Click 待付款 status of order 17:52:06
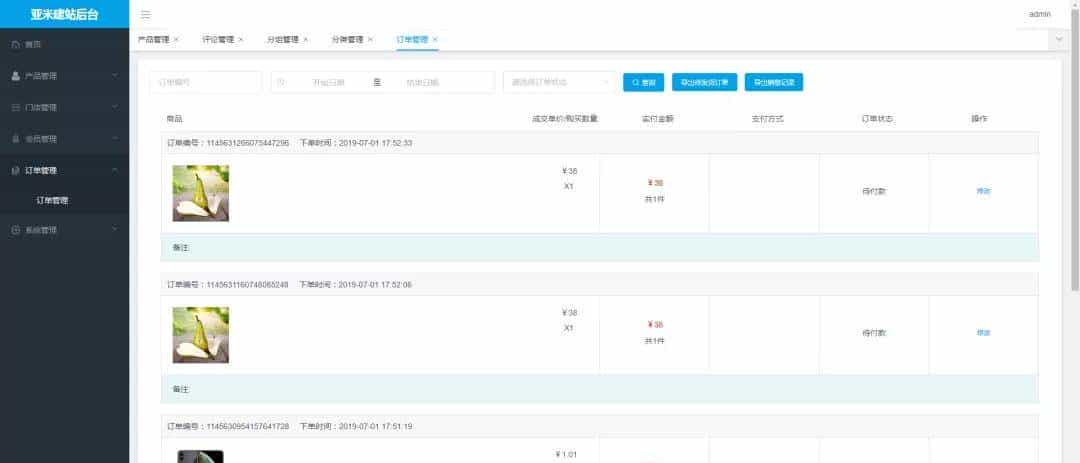 click(x=873, y=333)
